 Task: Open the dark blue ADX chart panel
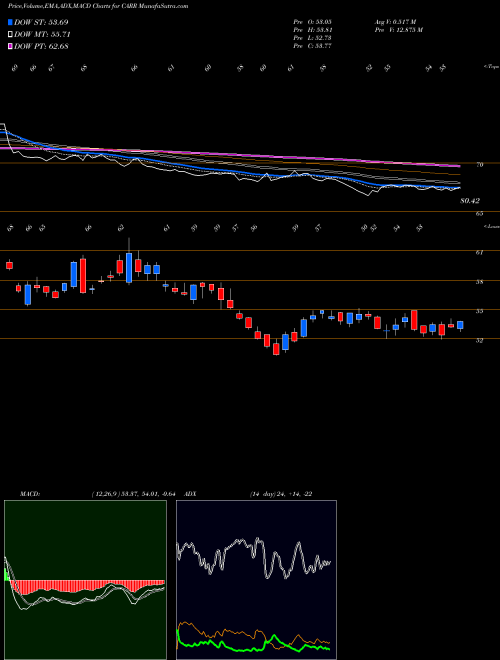coord(256,580)
